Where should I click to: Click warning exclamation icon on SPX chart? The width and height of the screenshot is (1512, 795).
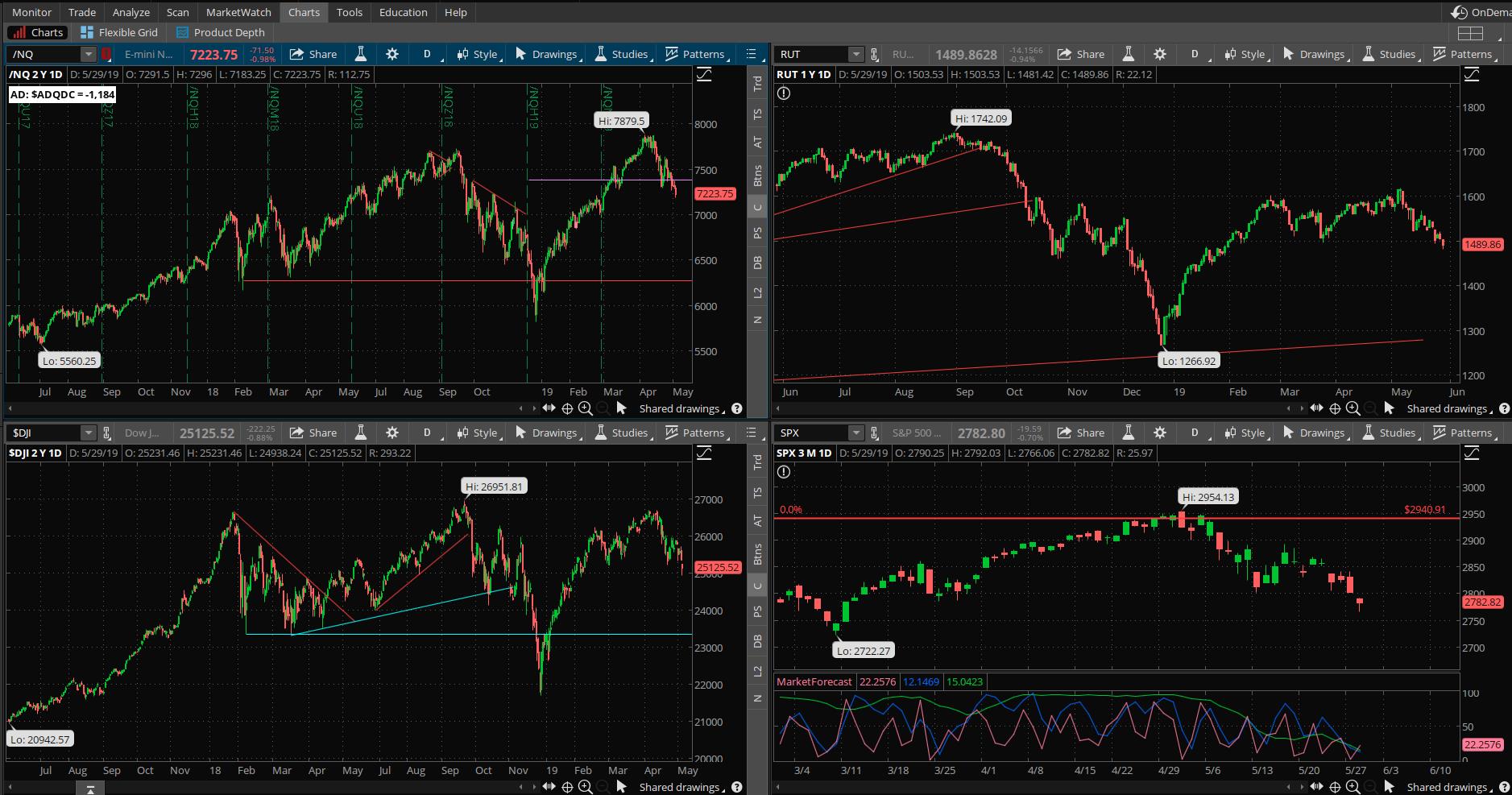(x=784, y=472)
